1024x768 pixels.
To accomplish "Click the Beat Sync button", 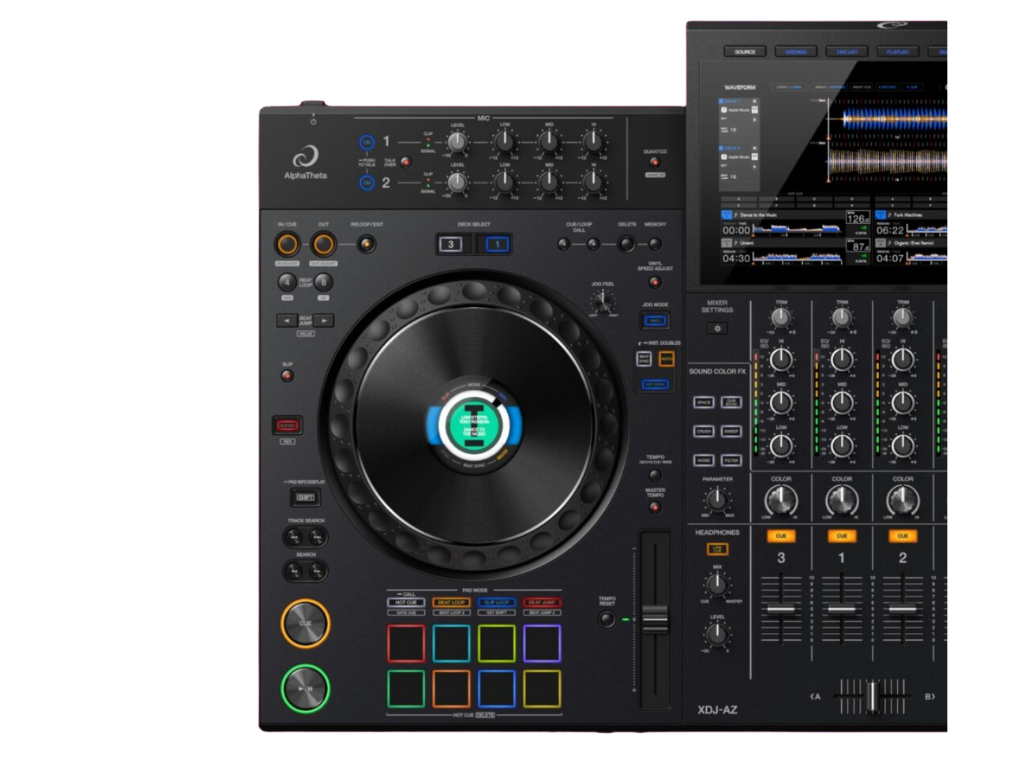I will [x=644, y=359].
